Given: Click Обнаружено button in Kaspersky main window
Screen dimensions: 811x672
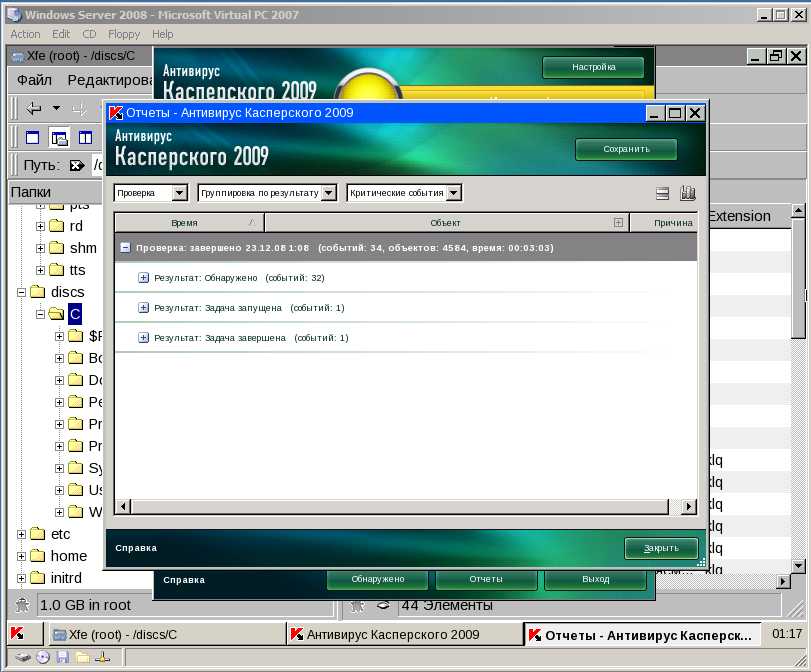Looking at the screenshot, I should click(x=378, y=579).
